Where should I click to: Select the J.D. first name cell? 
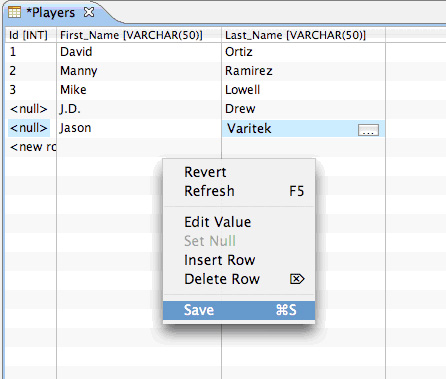pyautogui.click(x=139, y=109)
